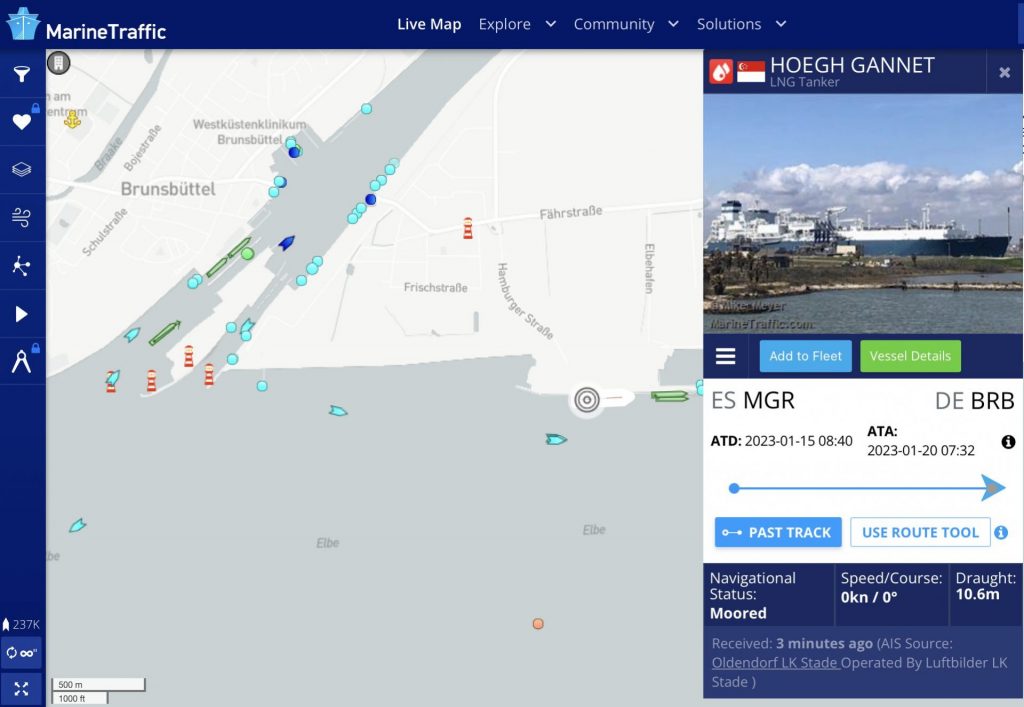This screenshot has width=1024, height=707.
Task: Click the green dot vessel near the locks
Action: 247,253
